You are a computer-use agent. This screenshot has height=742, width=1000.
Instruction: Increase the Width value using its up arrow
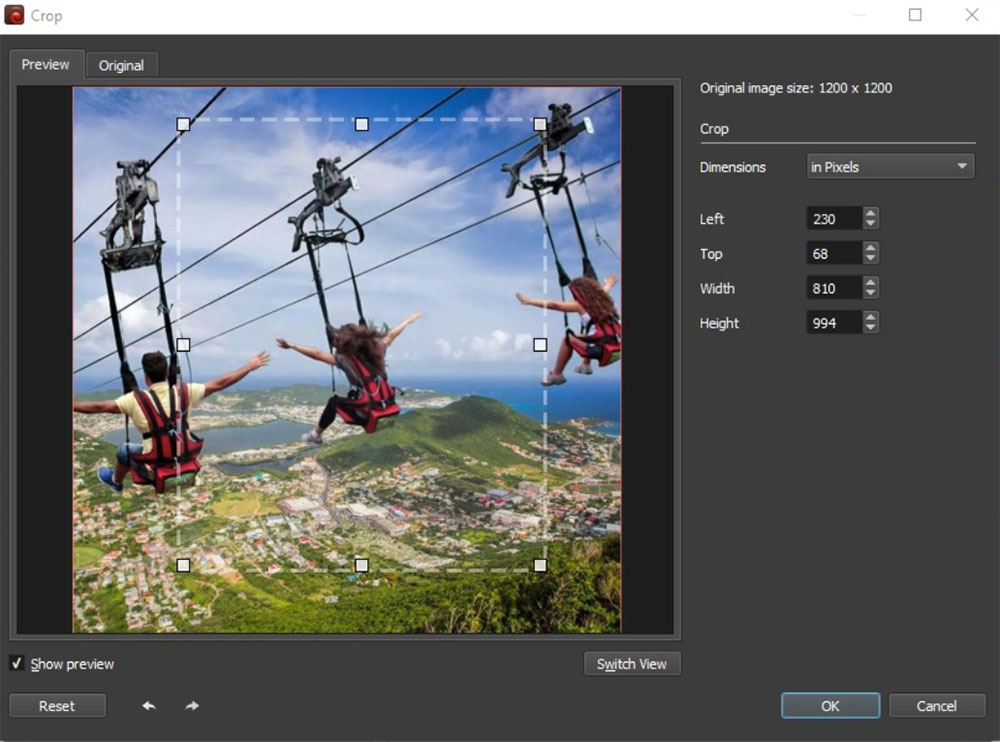870,282
